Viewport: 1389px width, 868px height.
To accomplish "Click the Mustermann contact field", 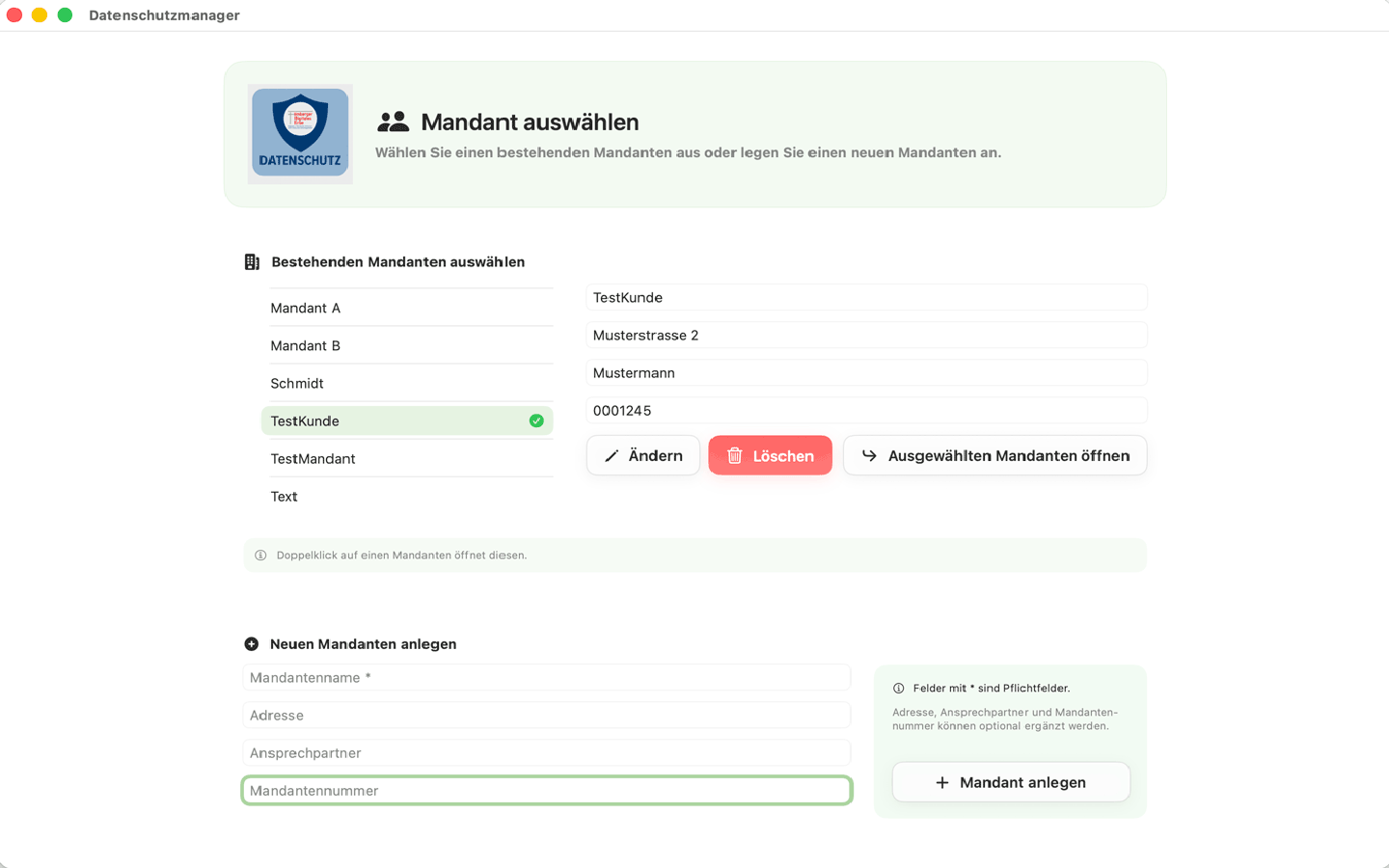I will [866, 372].
